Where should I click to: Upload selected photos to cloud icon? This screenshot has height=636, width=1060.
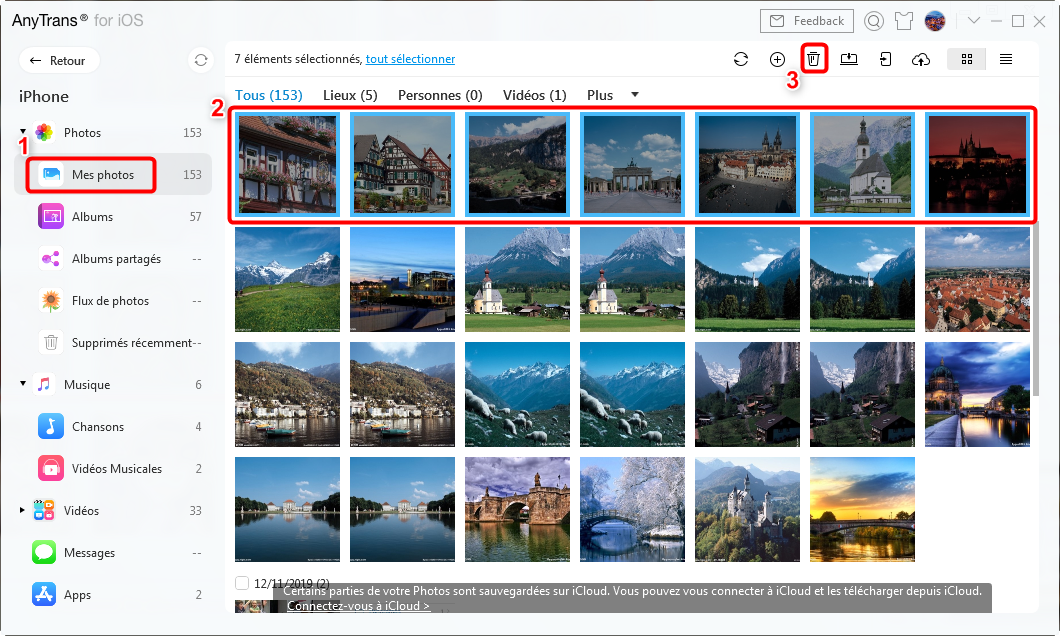click(x=921, y=59)
